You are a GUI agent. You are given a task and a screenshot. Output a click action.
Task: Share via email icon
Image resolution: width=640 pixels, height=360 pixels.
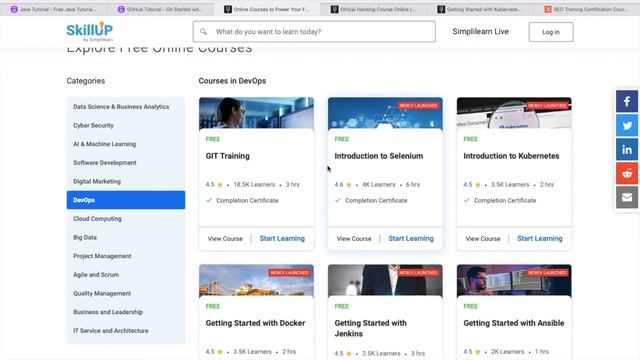(x=627, y=198)
